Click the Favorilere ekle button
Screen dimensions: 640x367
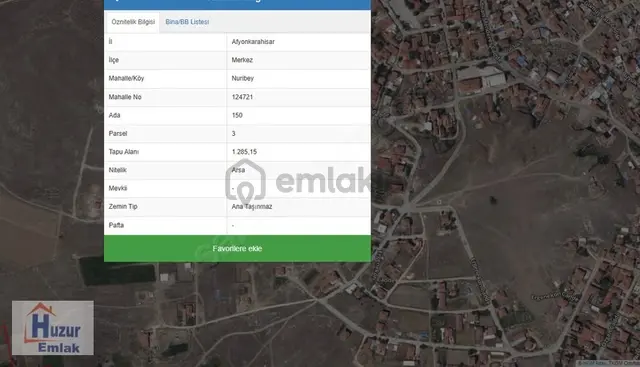pyautogui.click(x=237, y=248)
